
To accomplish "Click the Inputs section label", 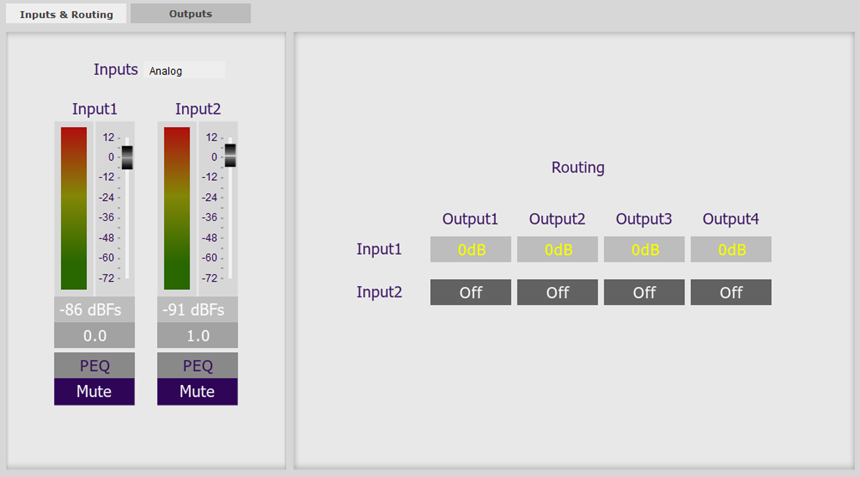I will (x=116, y=70).
